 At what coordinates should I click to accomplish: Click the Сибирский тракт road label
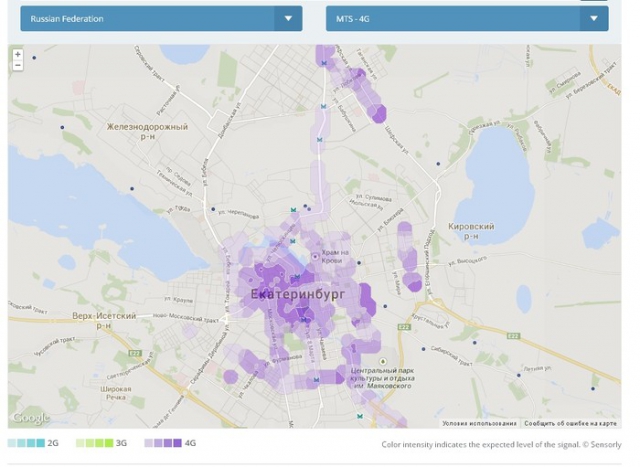[x=452, y=357]
